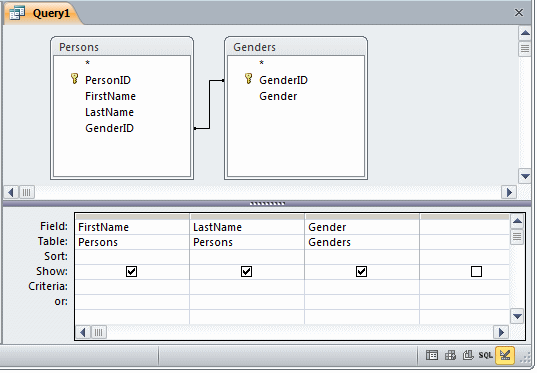537x373 pixels.
Task: Click the Persons table title bar
Action: pyautogui.click(x=122, y=47)
